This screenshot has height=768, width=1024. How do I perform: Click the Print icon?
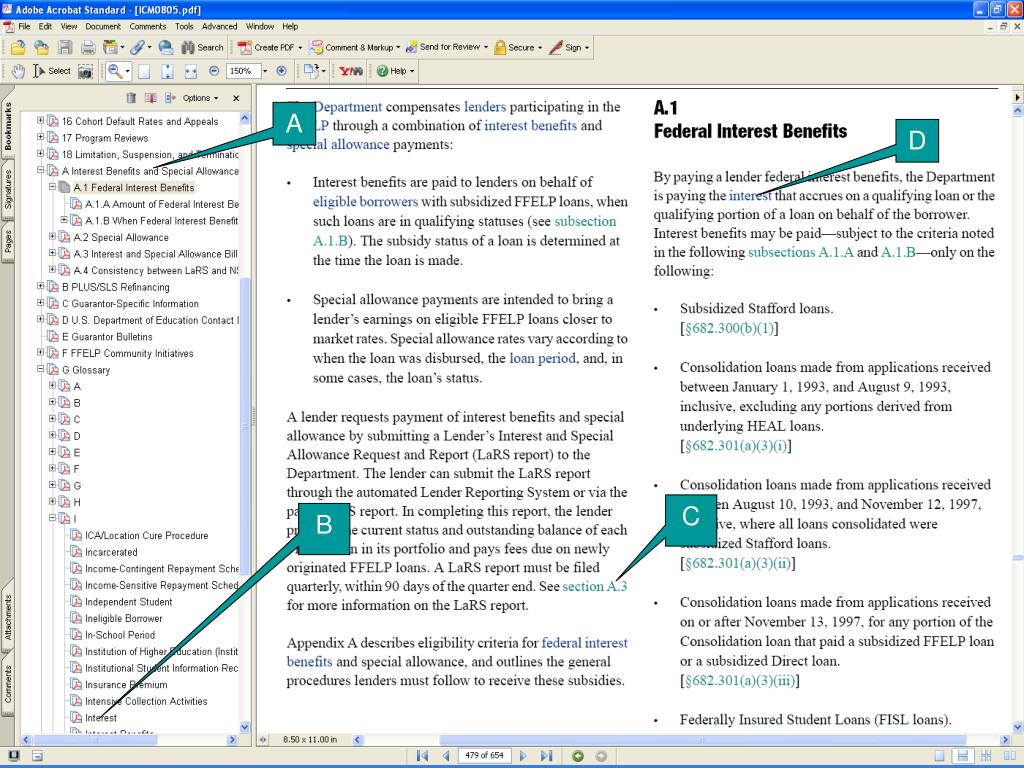pos(88,47)
